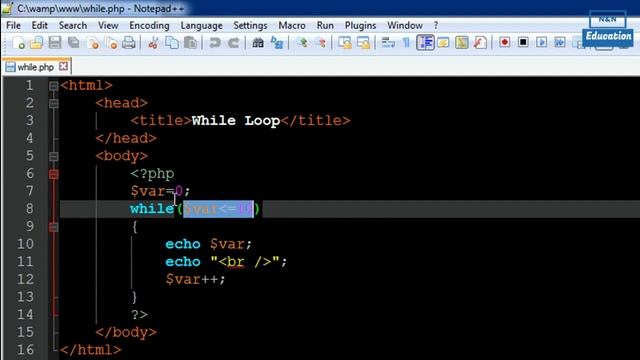The height and width of the screenshot is (360, 640).
Task: Collapse the html block fold marker on line 1
Action: 53,86
